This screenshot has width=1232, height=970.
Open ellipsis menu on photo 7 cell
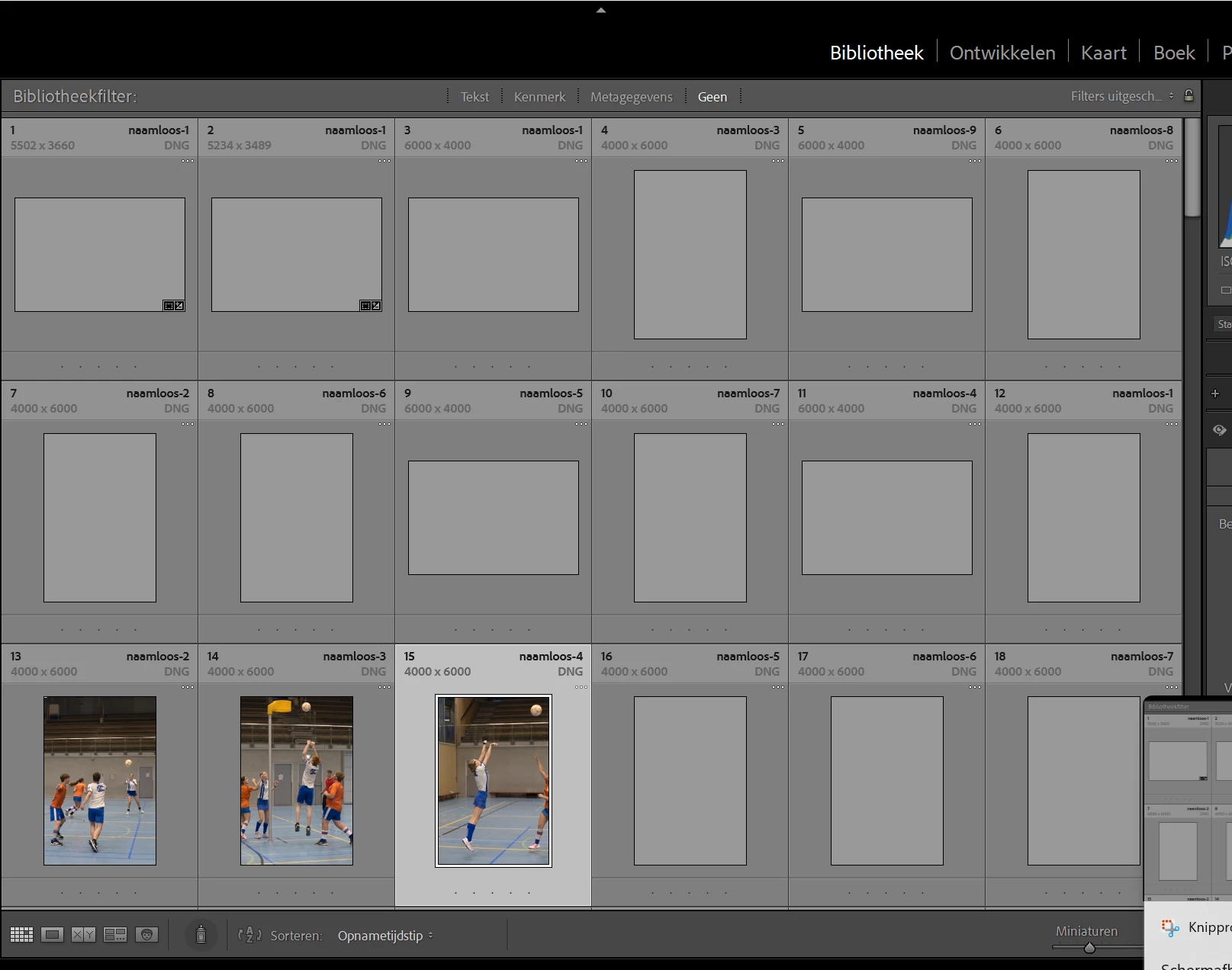[x=188, y=424]
